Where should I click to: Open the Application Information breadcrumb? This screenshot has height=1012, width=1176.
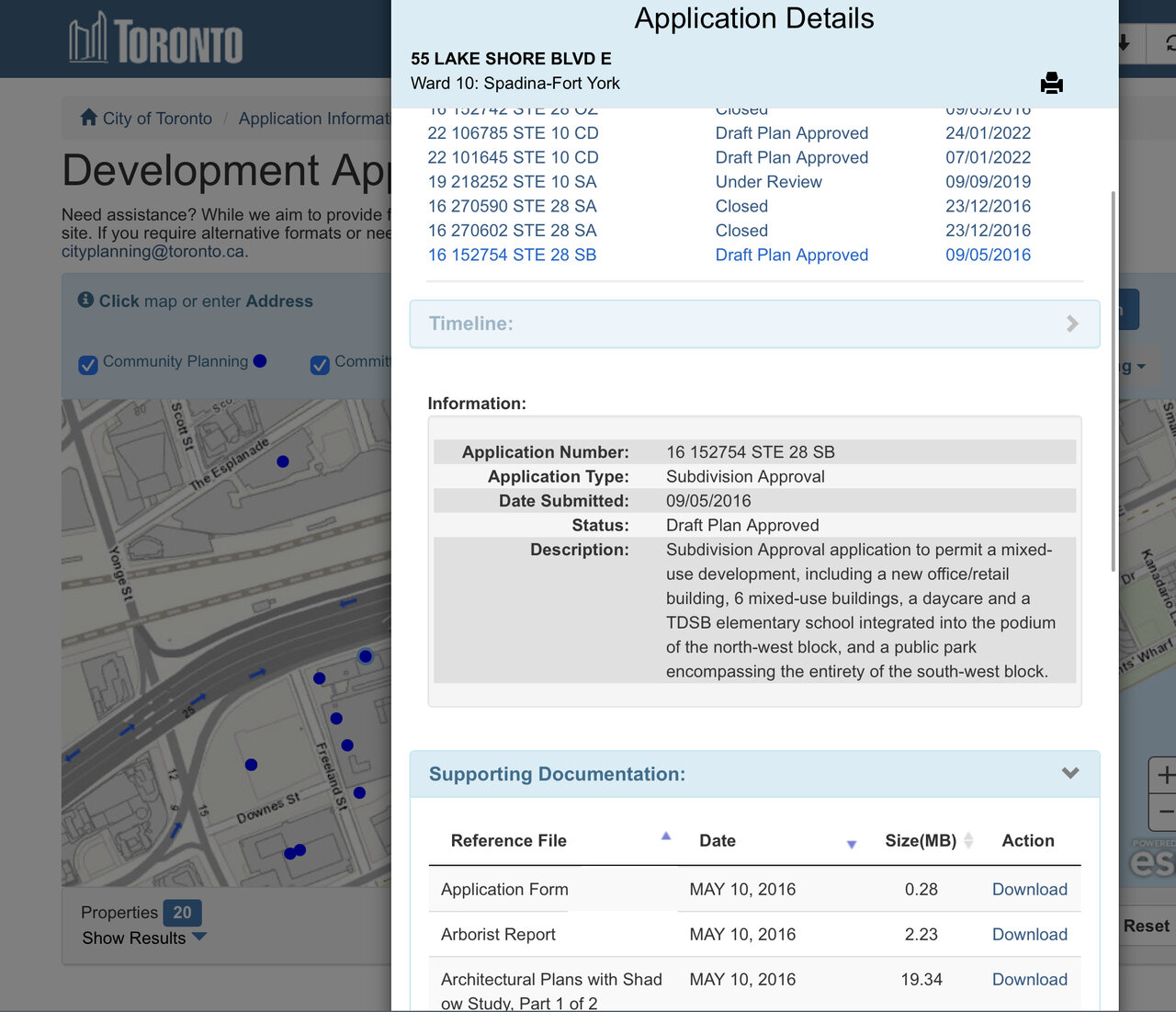point(313,119)
